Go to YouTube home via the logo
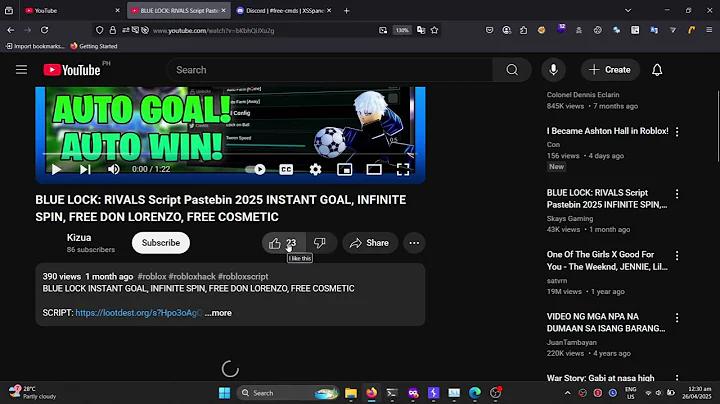The width and height of the screenshot is (720, 404). pos(72,70)
